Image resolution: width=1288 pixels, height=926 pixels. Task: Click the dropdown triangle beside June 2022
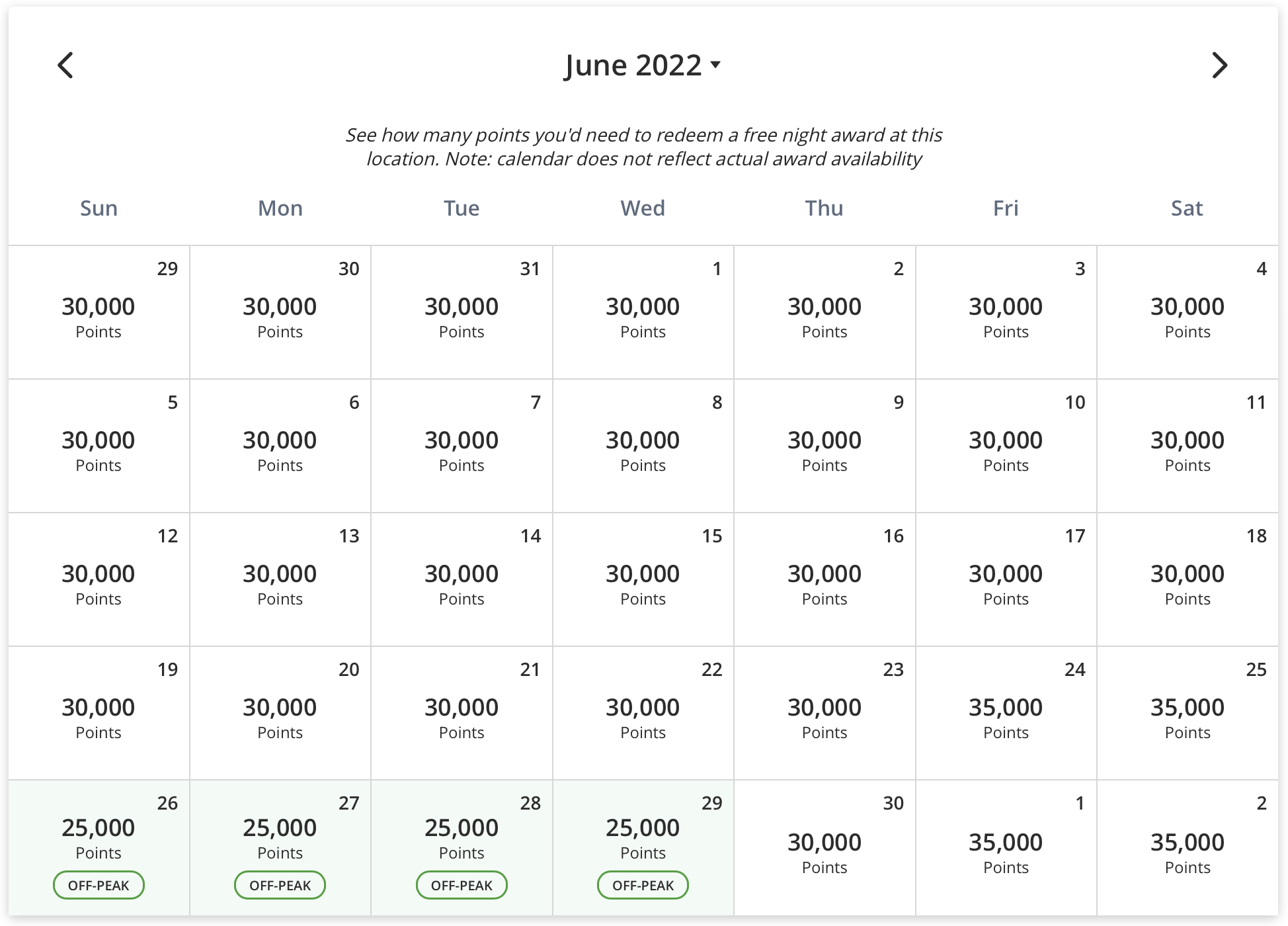coord(715,65)
